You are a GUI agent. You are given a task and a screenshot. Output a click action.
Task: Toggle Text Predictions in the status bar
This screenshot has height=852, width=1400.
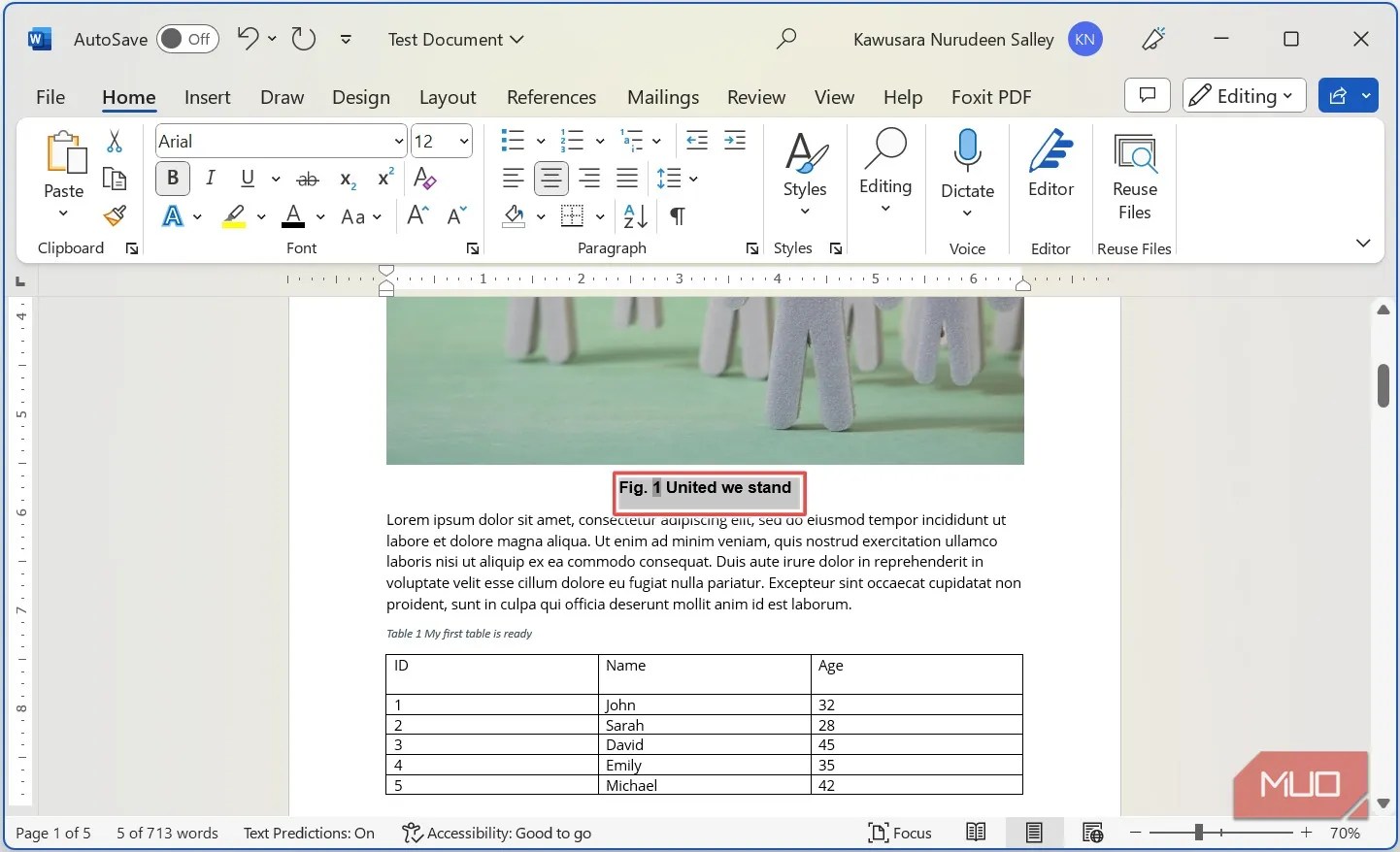coord(309,833)
